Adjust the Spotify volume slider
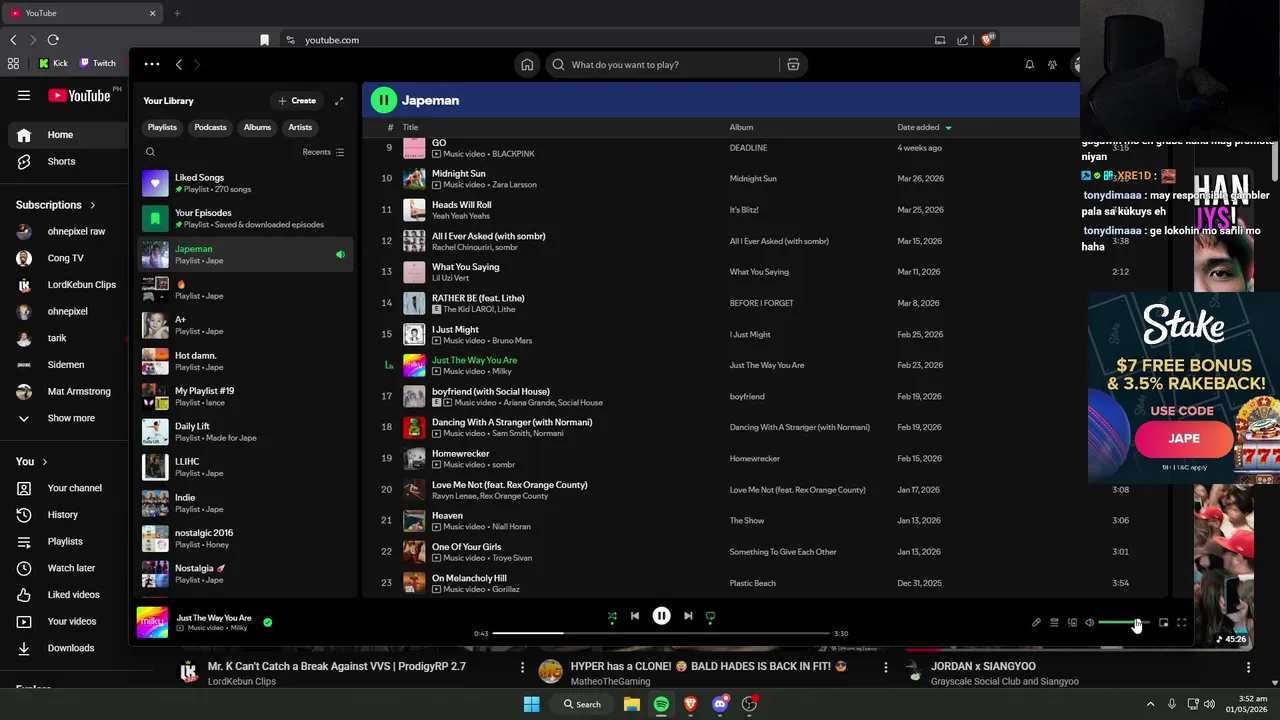 [x=1124, y=622]
